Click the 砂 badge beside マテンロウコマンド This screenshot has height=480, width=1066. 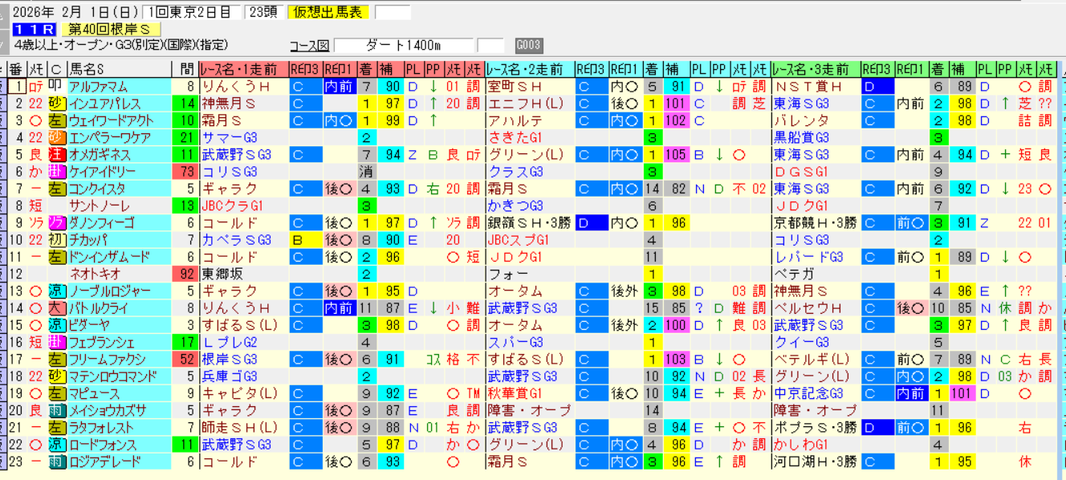coord(56,376)
